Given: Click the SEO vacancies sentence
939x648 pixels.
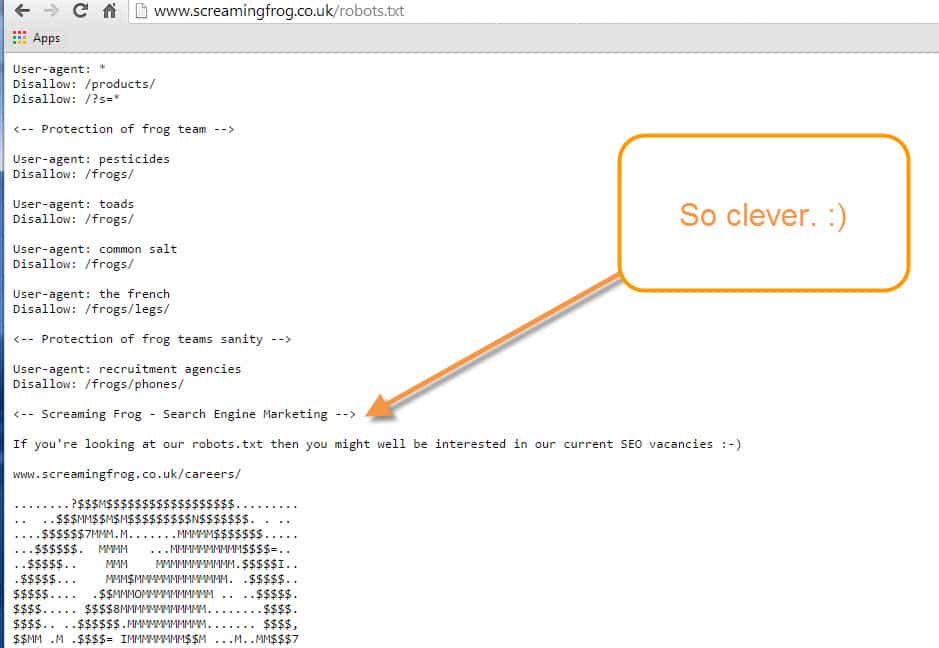Looking at the screenshot, I should [377, 444].
